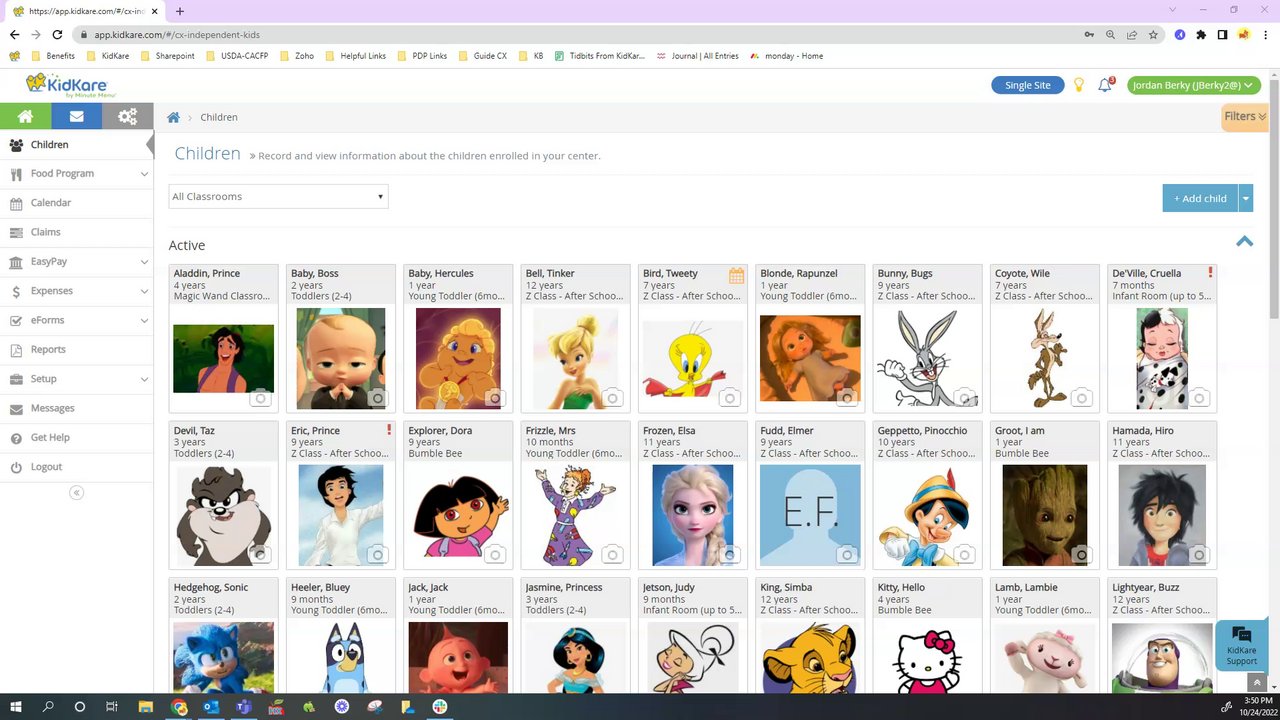
Task: Open monday - Home bookmark
Action: click(787, 56)
